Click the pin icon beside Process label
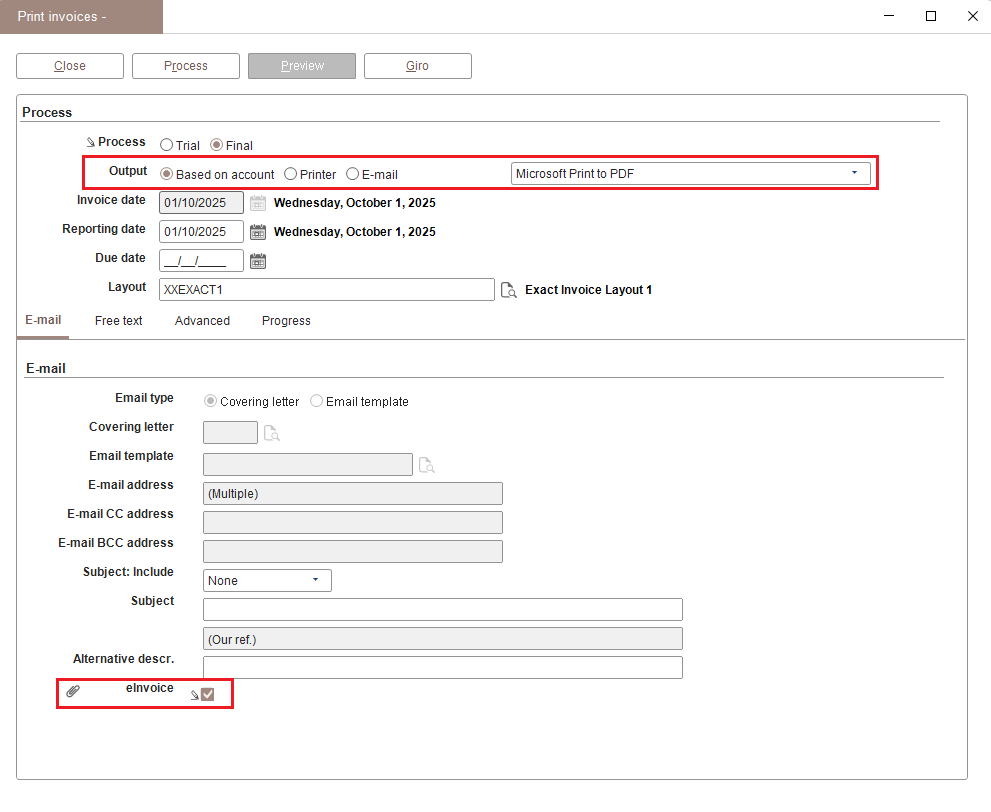991x812 pixels. pyautogui.click(x=90, y=143)
